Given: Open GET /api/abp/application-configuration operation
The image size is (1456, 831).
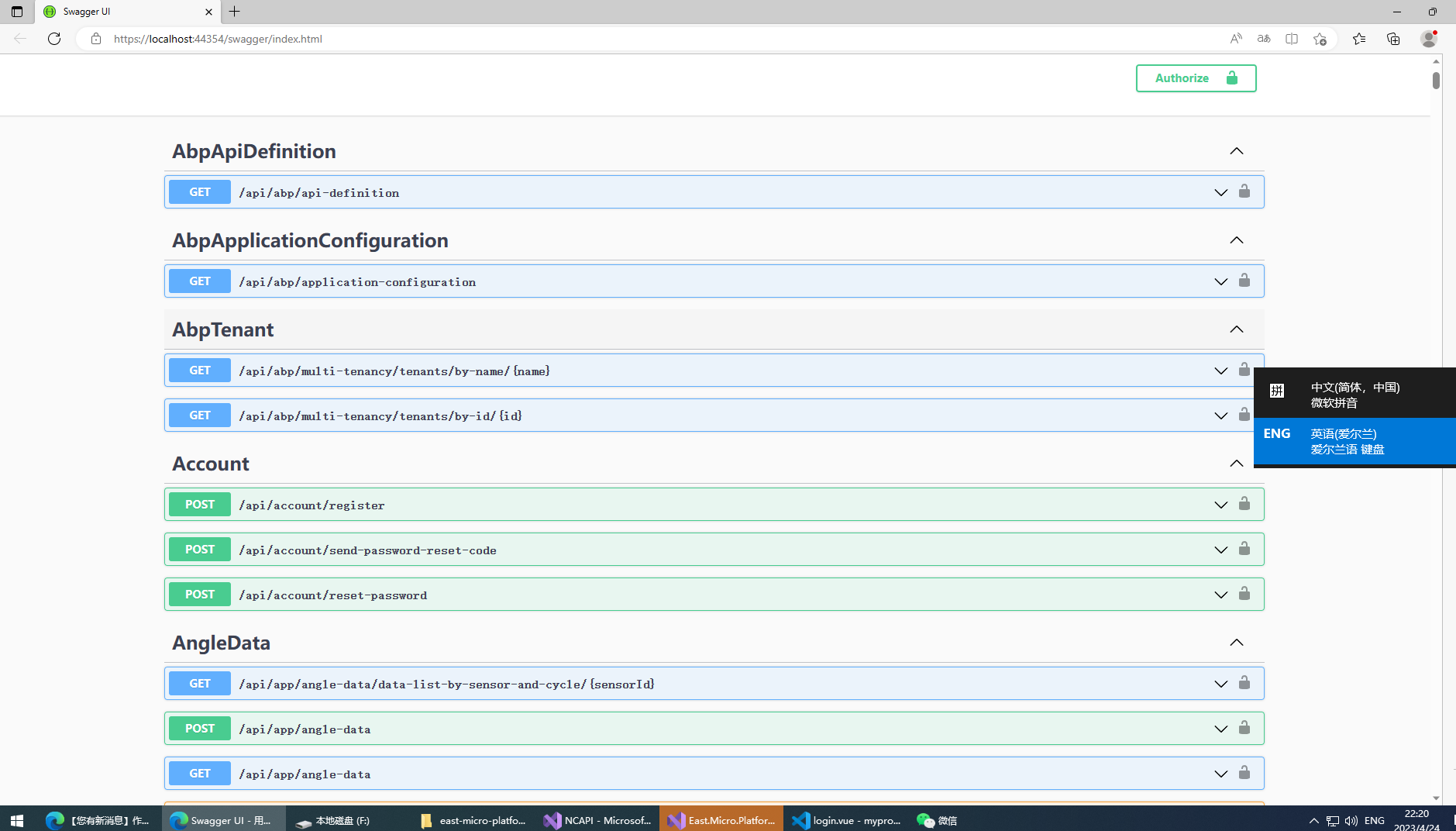Looking at the screenshot, I should pyautogui.click(x=714, y=281).
